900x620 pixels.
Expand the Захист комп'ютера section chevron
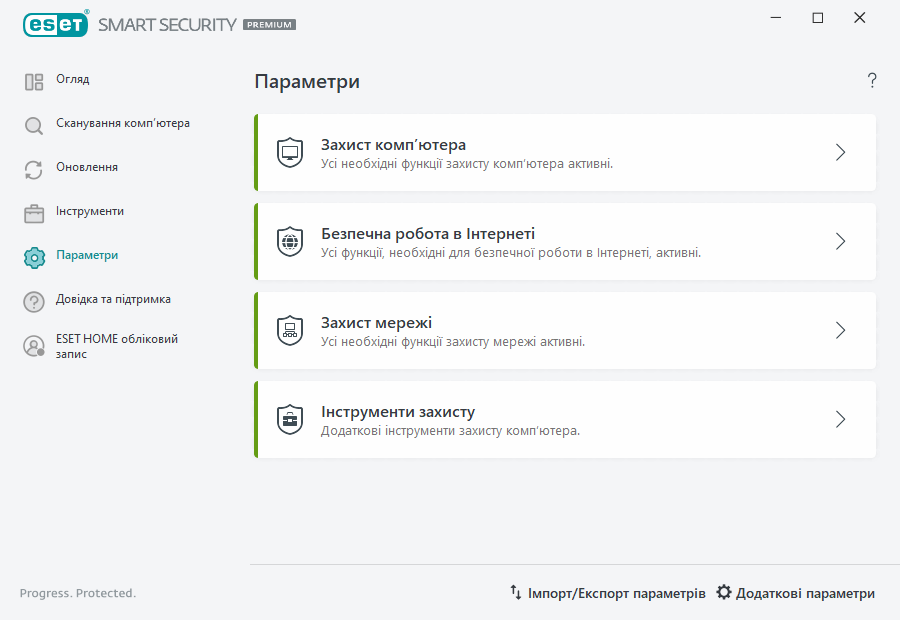tap(840, 152)
